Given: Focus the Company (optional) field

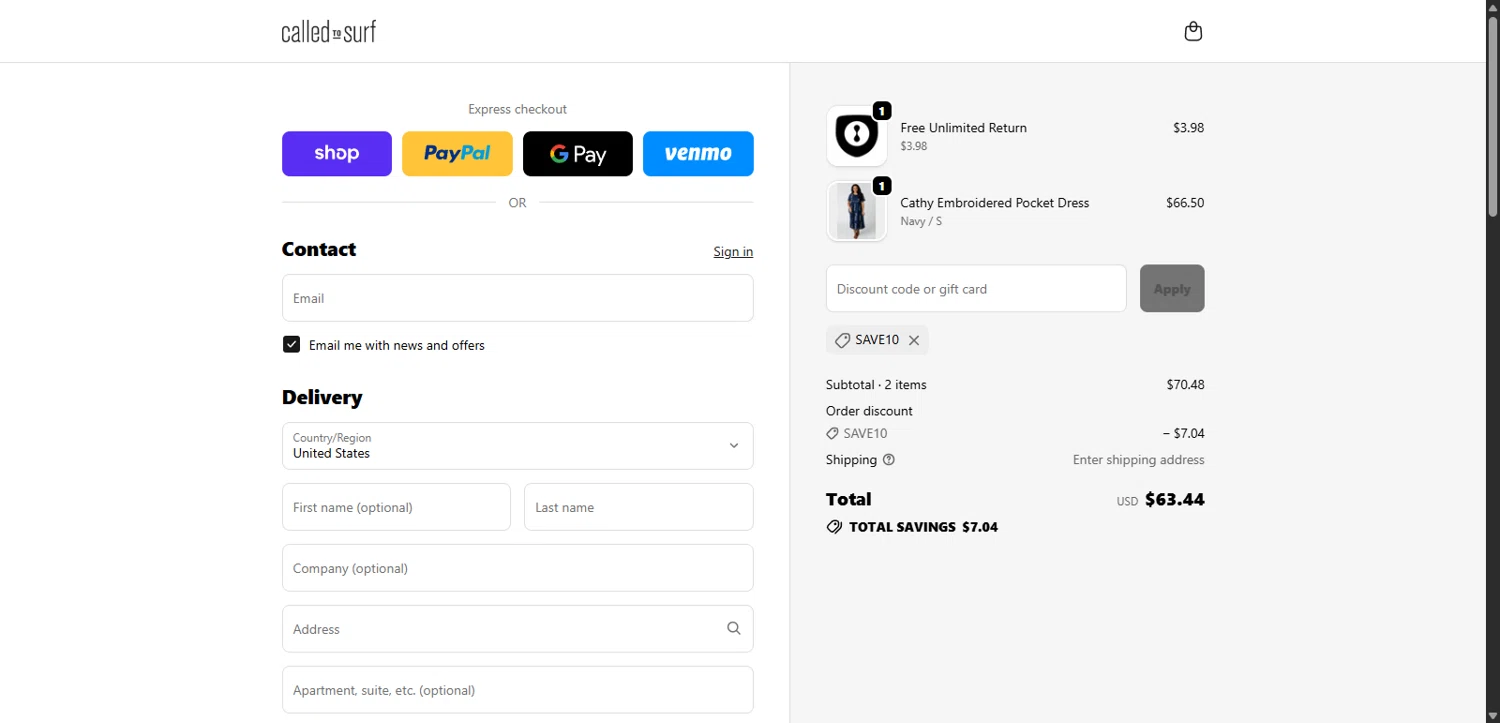Looking at the screenshot, I should 517,568.
